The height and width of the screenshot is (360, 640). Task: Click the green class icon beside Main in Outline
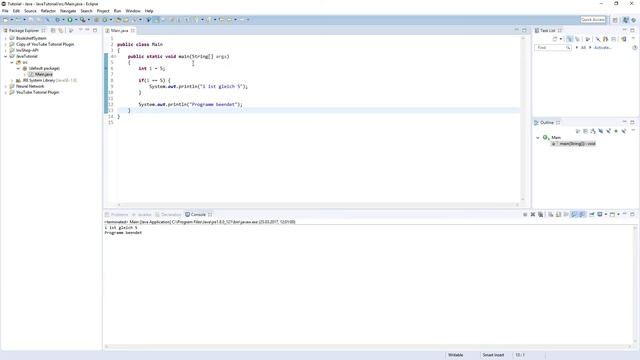click(545, 138)
